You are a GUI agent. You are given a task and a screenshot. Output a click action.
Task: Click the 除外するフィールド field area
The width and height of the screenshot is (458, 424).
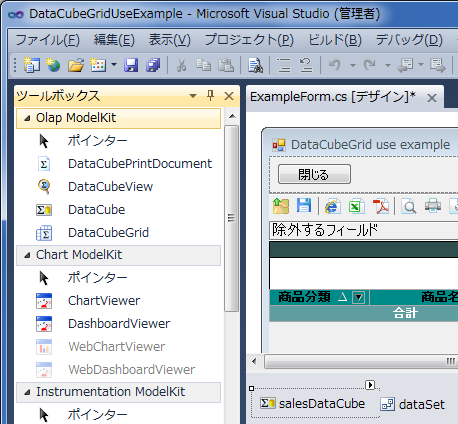[x=364, y=230]
